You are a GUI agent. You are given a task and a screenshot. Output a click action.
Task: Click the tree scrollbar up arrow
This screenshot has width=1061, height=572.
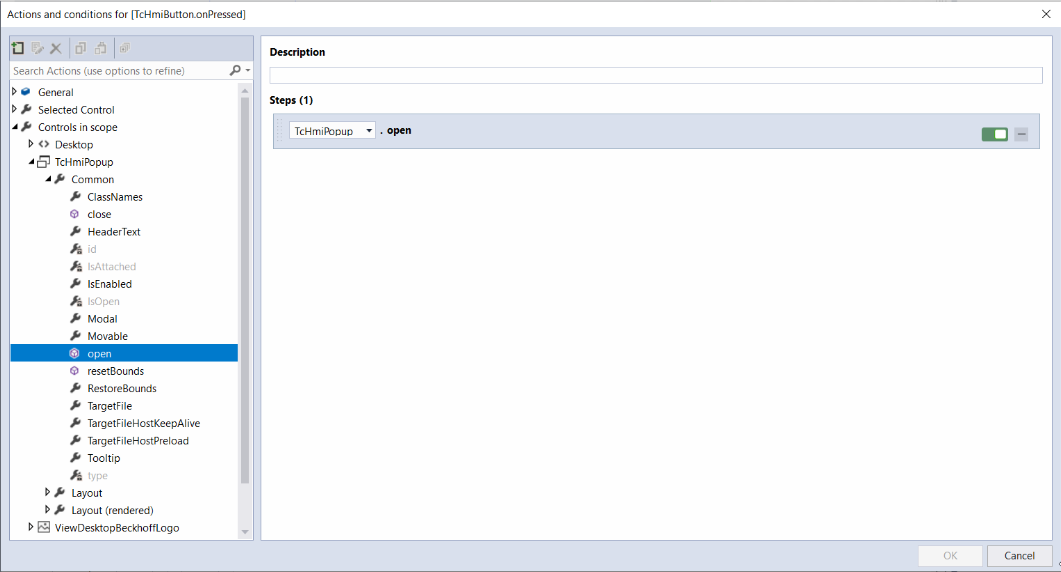pos(245,90)
